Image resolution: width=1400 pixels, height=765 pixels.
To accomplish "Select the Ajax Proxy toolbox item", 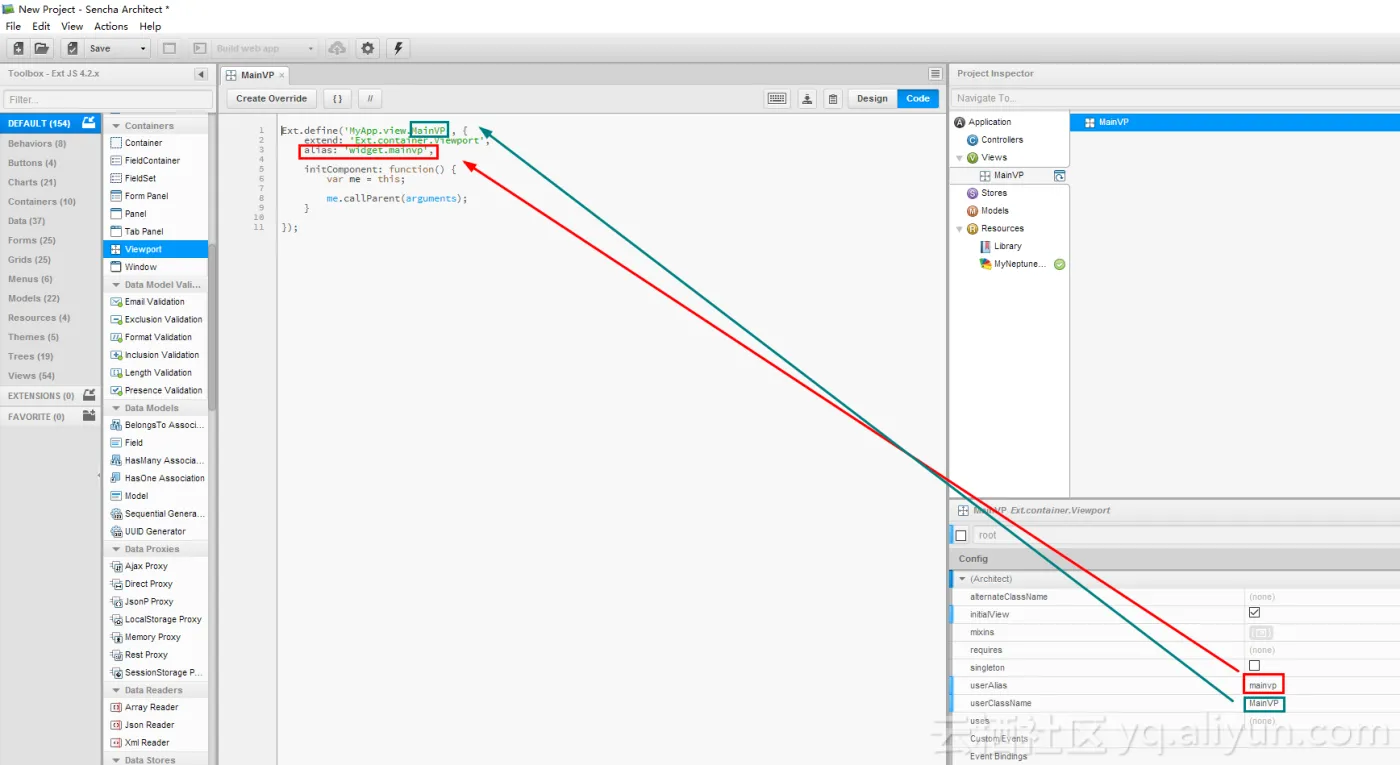I will (155, 566).
